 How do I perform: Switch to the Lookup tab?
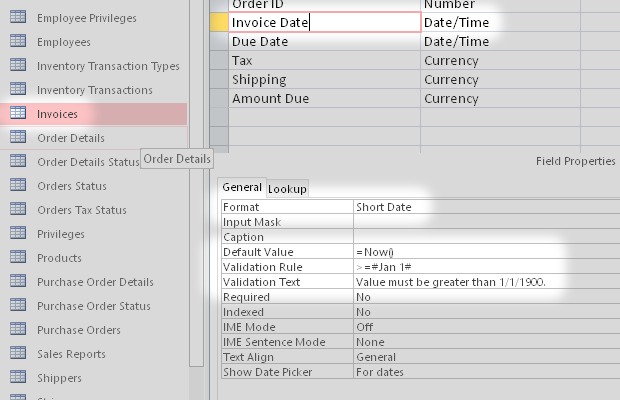(288, 188)
